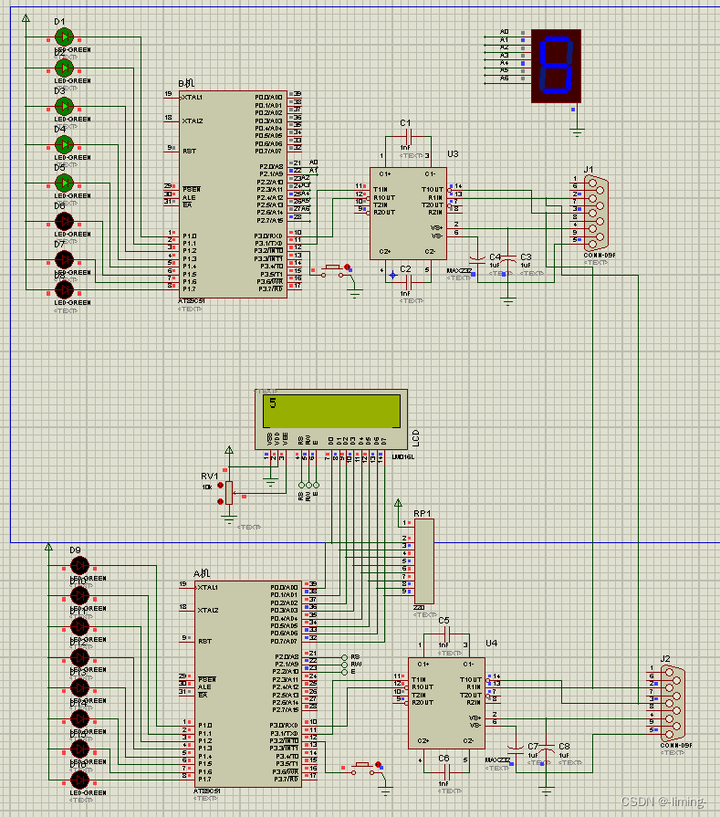Click capacitor C1 above U3

(x=408, y=137)
